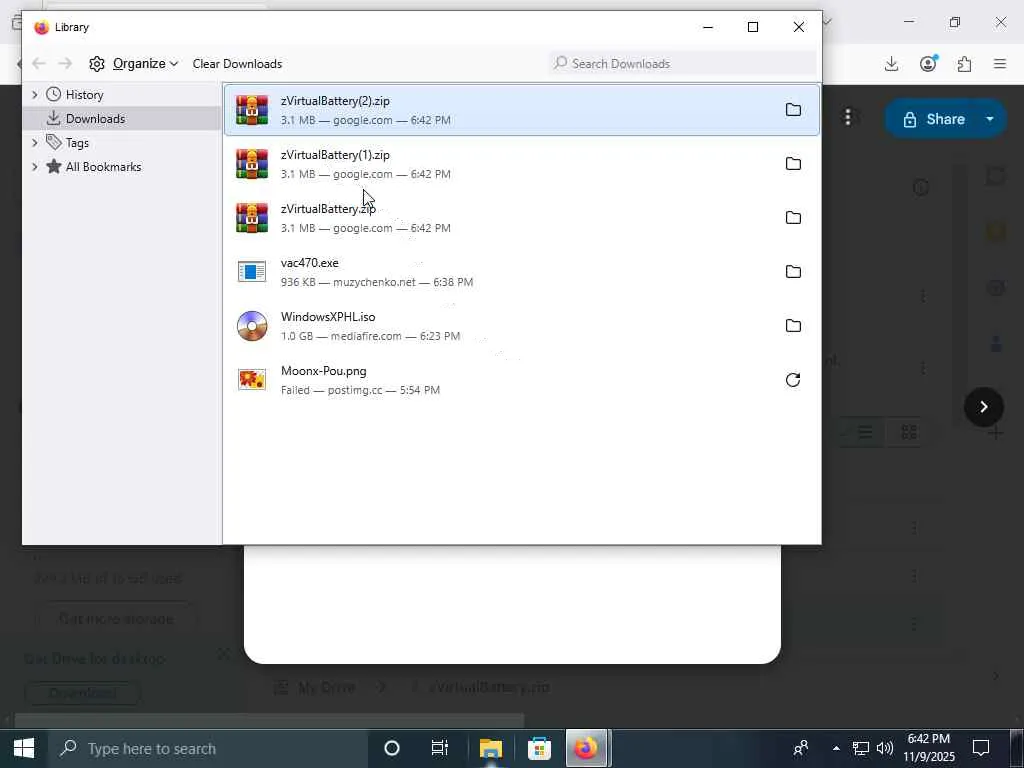
Task: Click the Windows taskbar search box
Action: (x=208, y=748)
